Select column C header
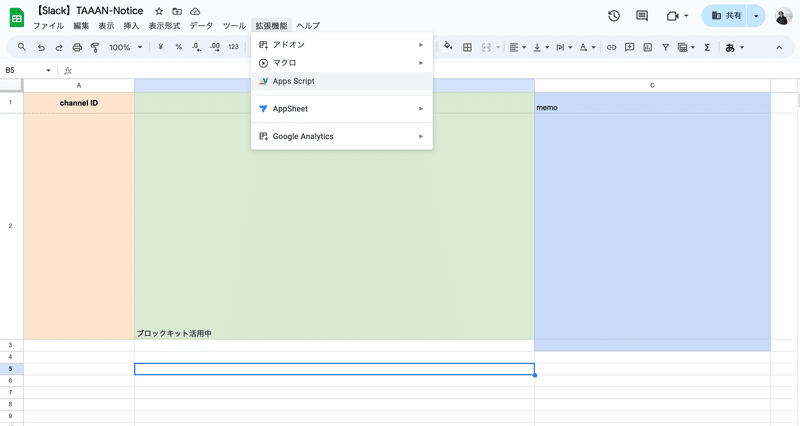 point(653,85)
